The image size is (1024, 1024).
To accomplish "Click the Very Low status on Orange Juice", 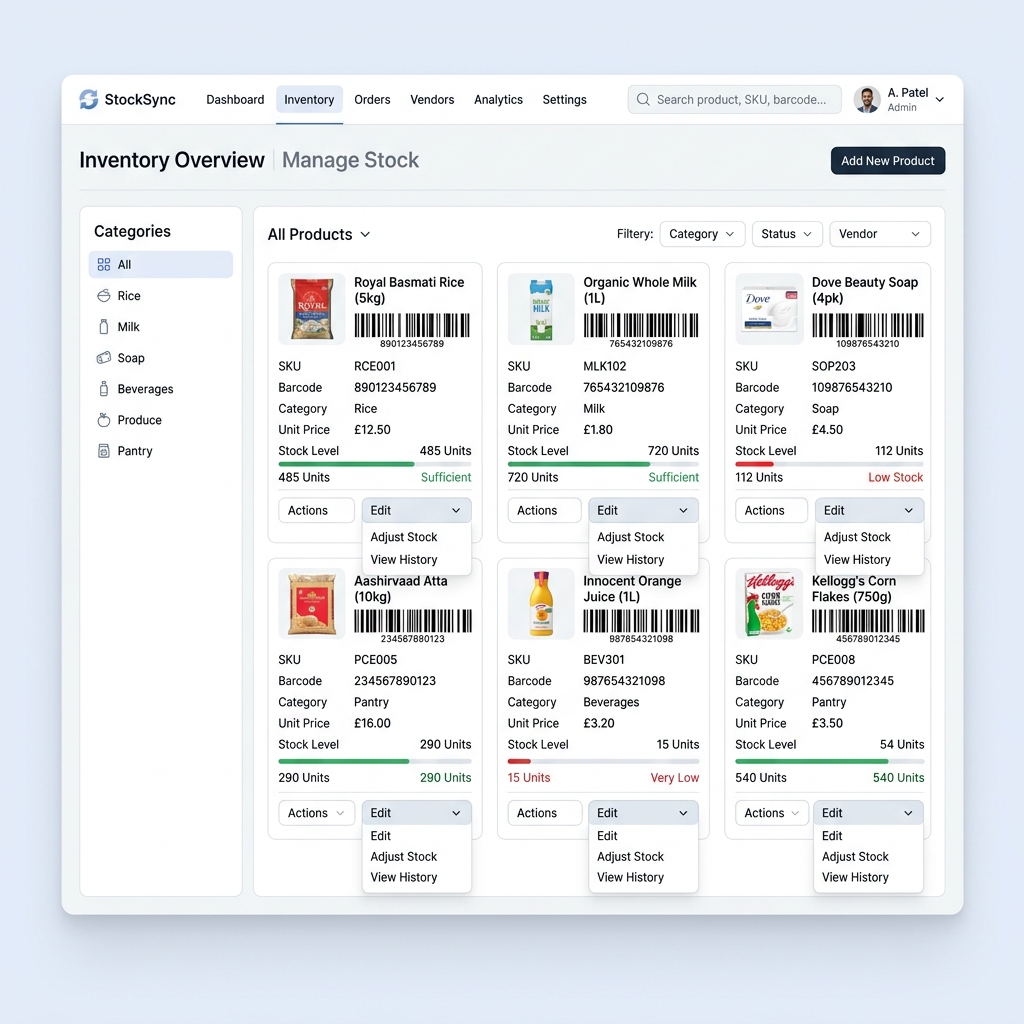I will tap(675, 778).
